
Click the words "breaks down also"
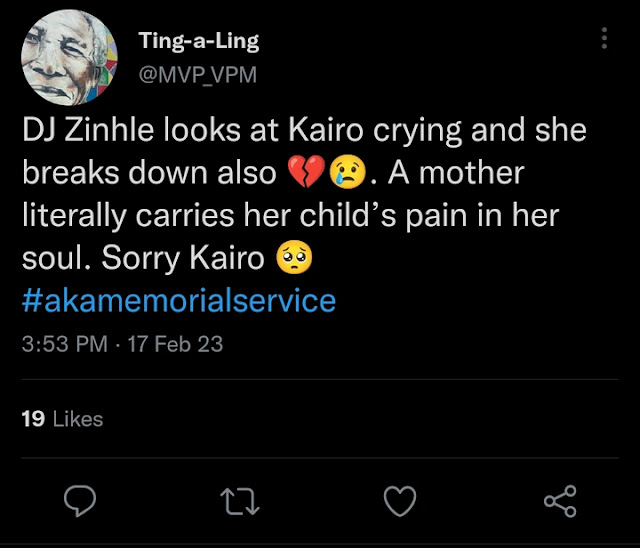coord(148,173)
